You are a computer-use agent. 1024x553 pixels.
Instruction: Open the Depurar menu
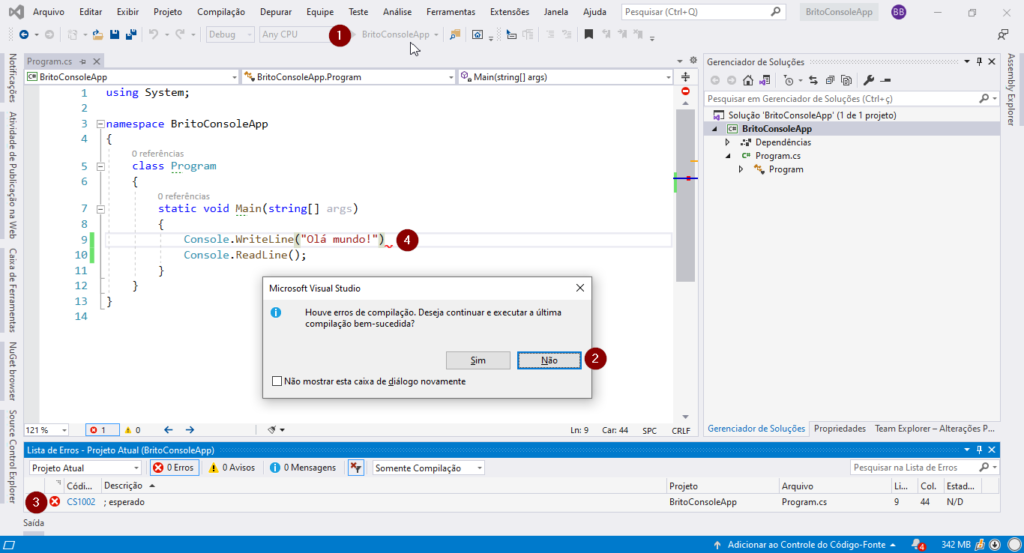(x=276, y=12)
